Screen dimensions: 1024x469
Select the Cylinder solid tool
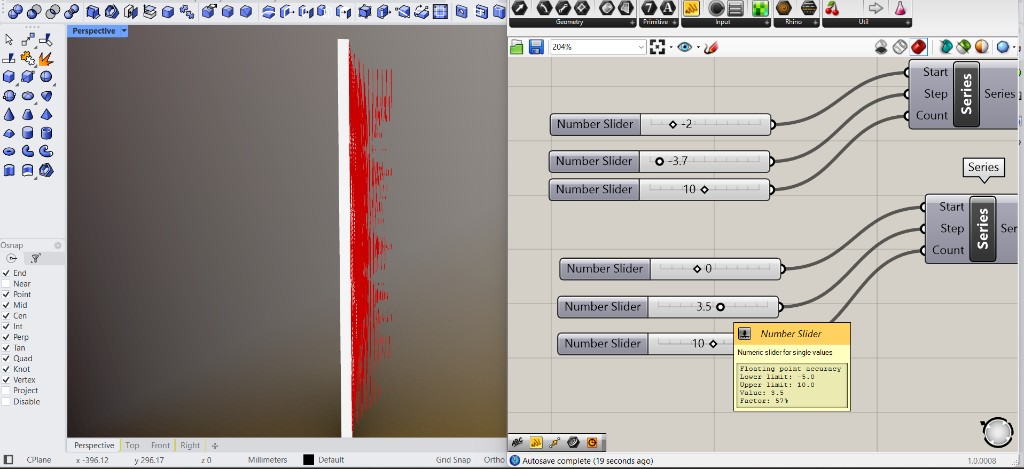[27, 133]
